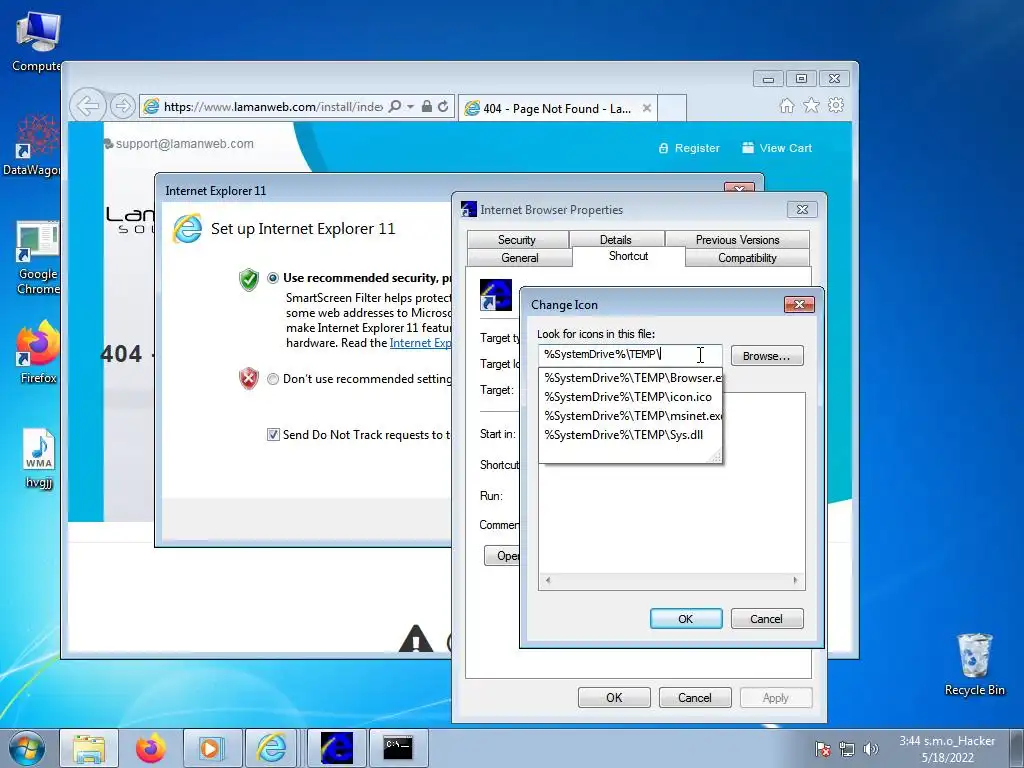Open address bar autocomplete dropdown arrow
This screenshot has height=768, width=1024.
410,106
